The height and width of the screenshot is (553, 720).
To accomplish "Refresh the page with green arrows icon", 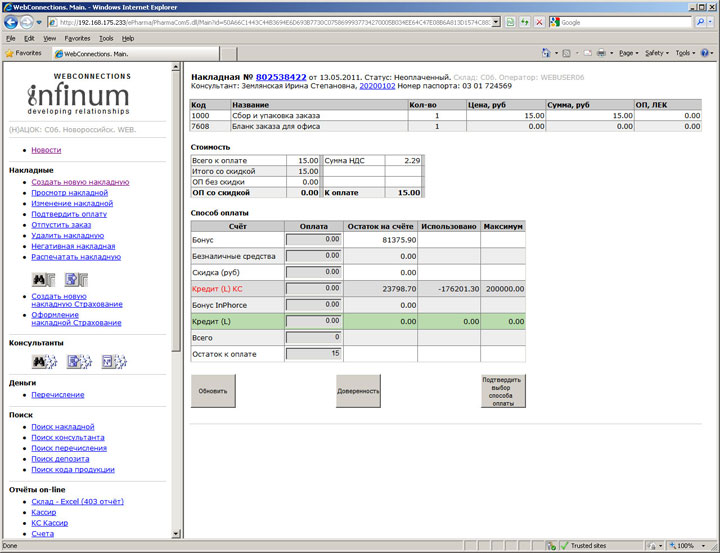I will (524, 22).
